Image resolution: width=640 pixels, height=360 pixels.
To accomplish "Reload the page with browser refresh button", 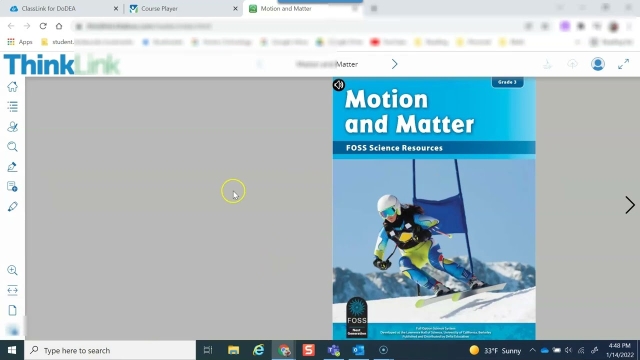I will (43, 26).
